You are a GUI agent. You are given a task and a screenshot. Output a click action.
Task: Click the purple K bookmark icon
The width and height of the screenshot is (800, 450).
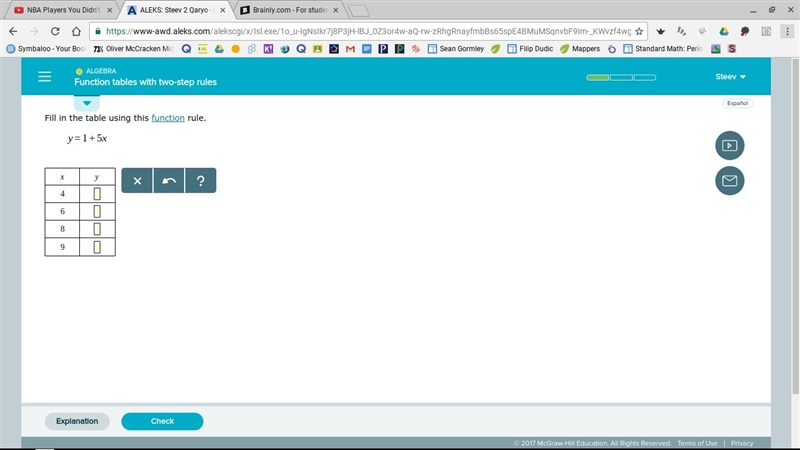coord(268,49)
